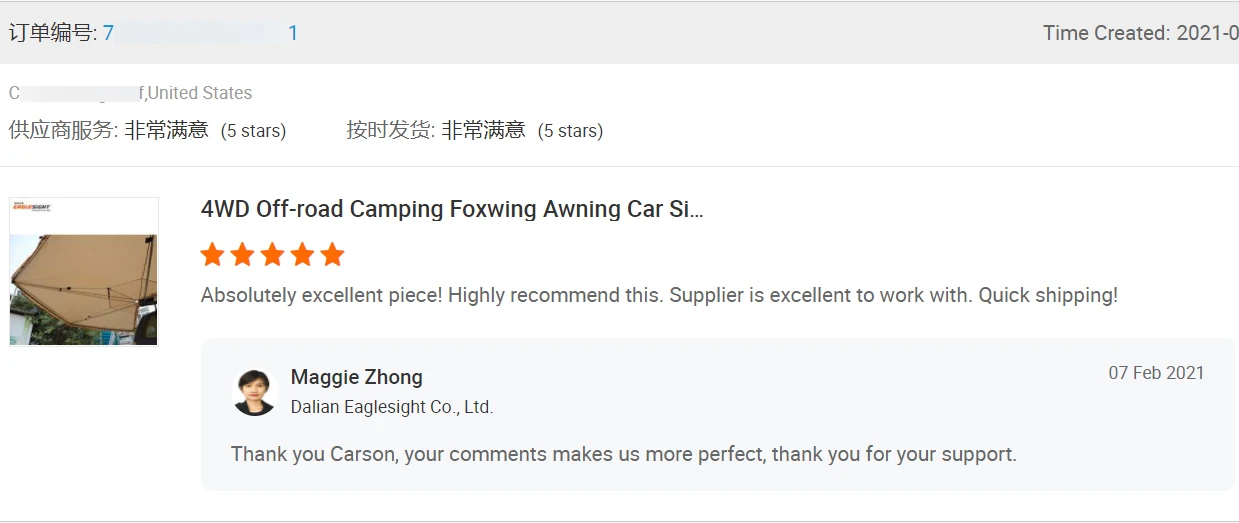Click the 订单编号 label
1239x523 pixels.
coord(52,33)
